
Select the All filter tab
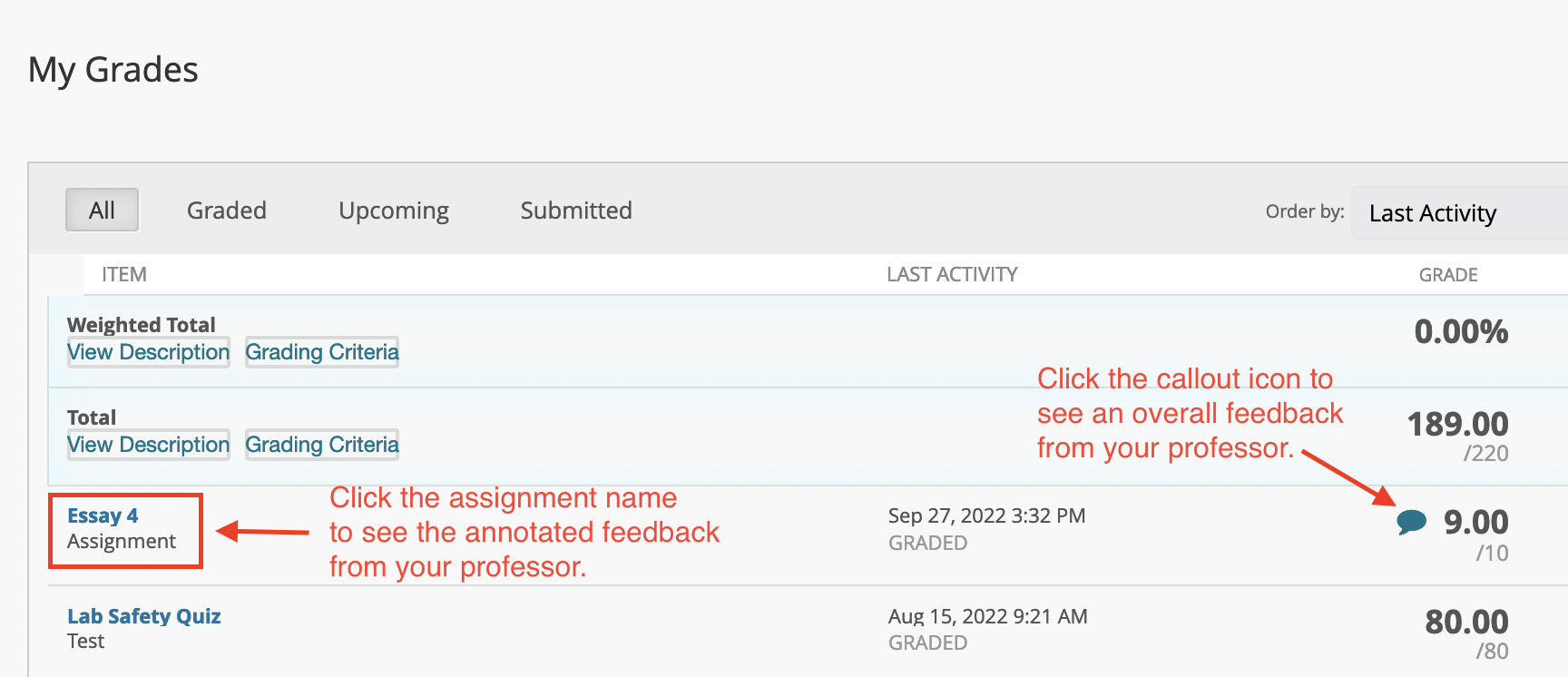102,211
